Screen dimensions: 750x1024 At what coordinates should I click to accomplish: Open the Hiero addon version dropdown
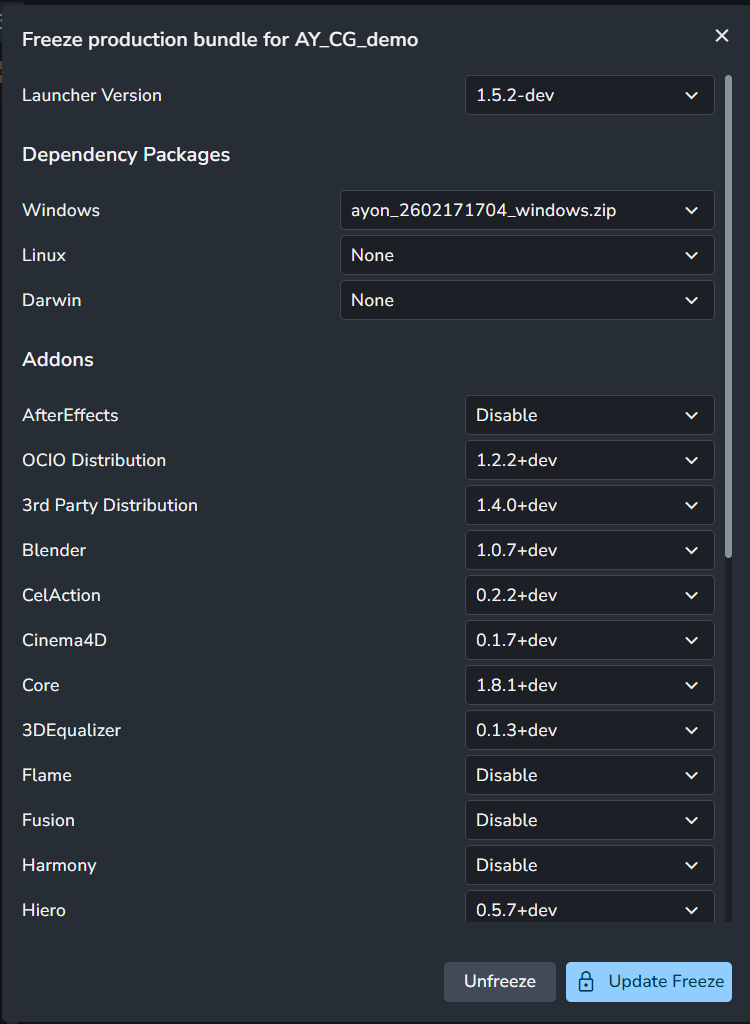point(589,907)
